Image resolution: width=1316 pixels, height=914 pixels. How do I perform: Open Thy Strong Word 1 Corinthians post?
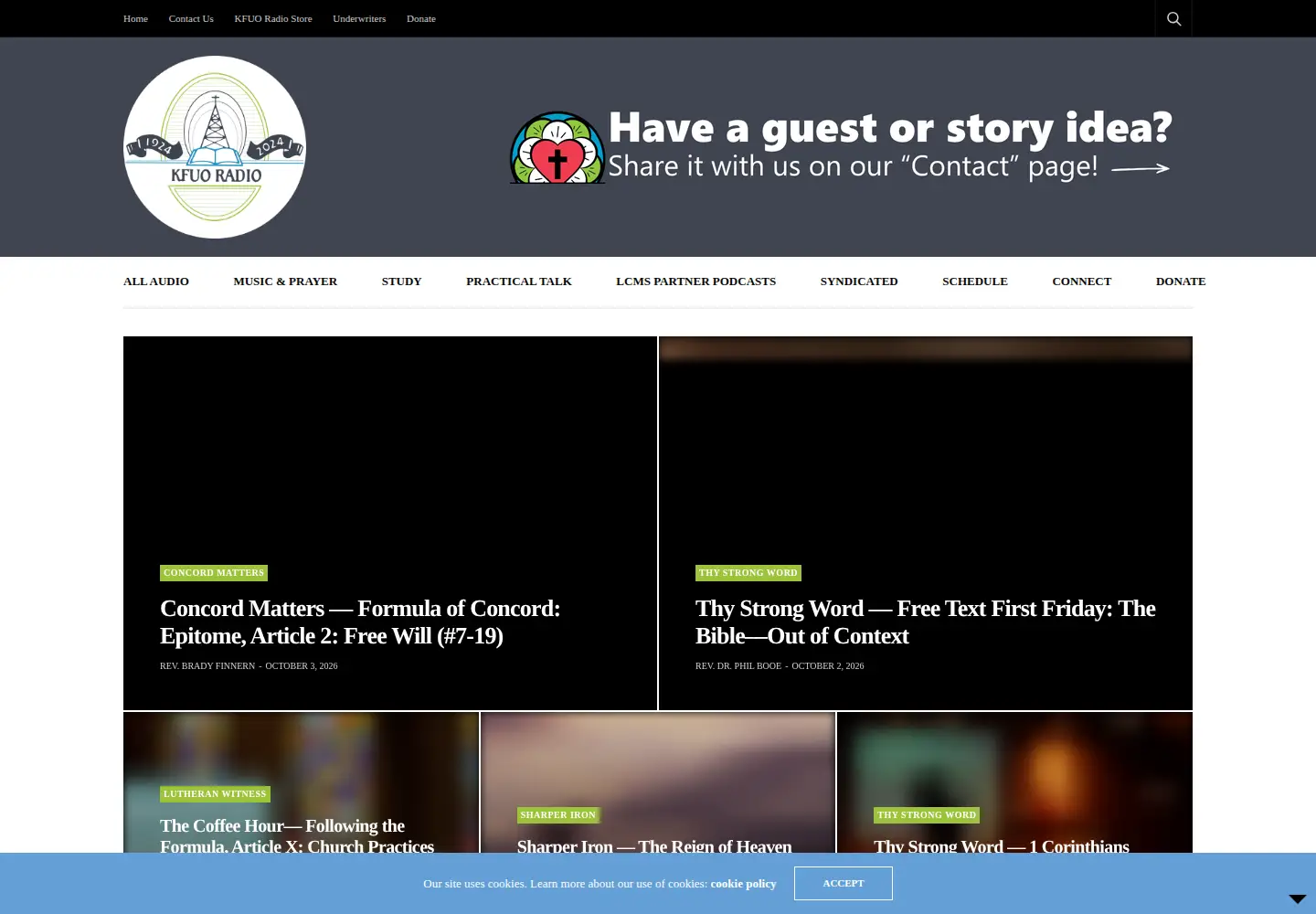click(x=1002, y=845)
